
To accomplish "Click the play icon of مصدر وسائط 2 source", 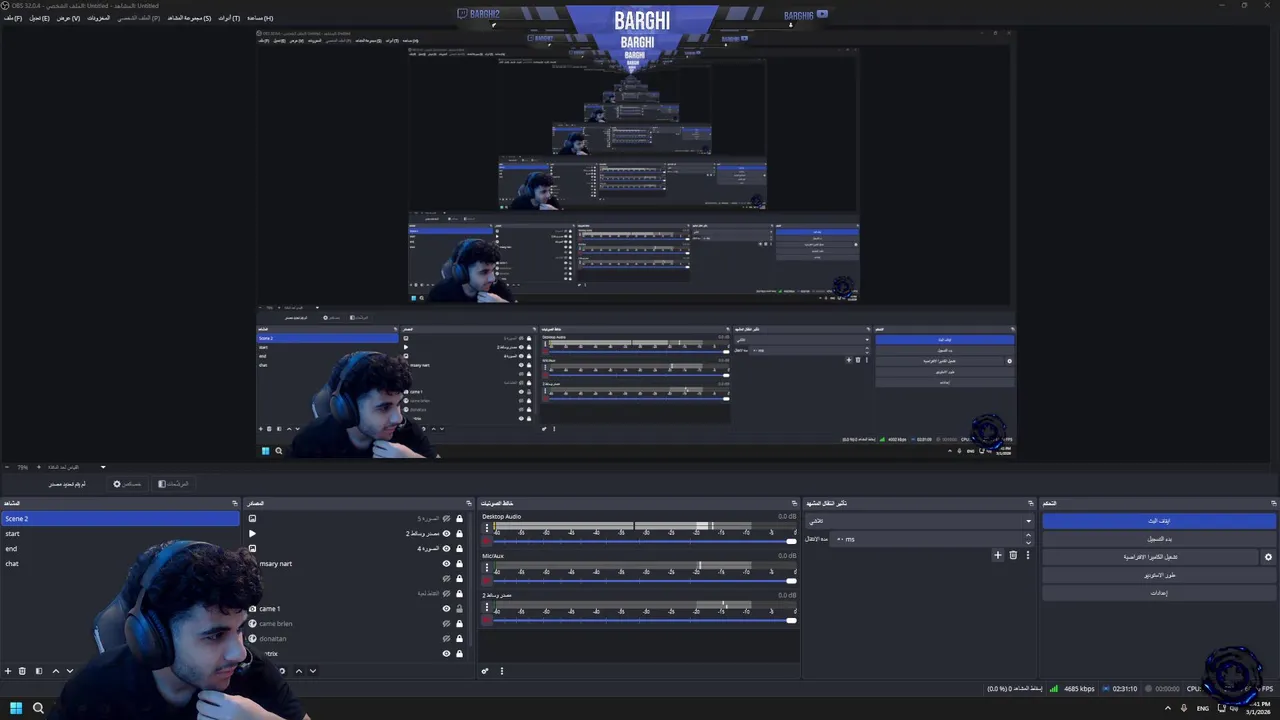I will point(252,533).
